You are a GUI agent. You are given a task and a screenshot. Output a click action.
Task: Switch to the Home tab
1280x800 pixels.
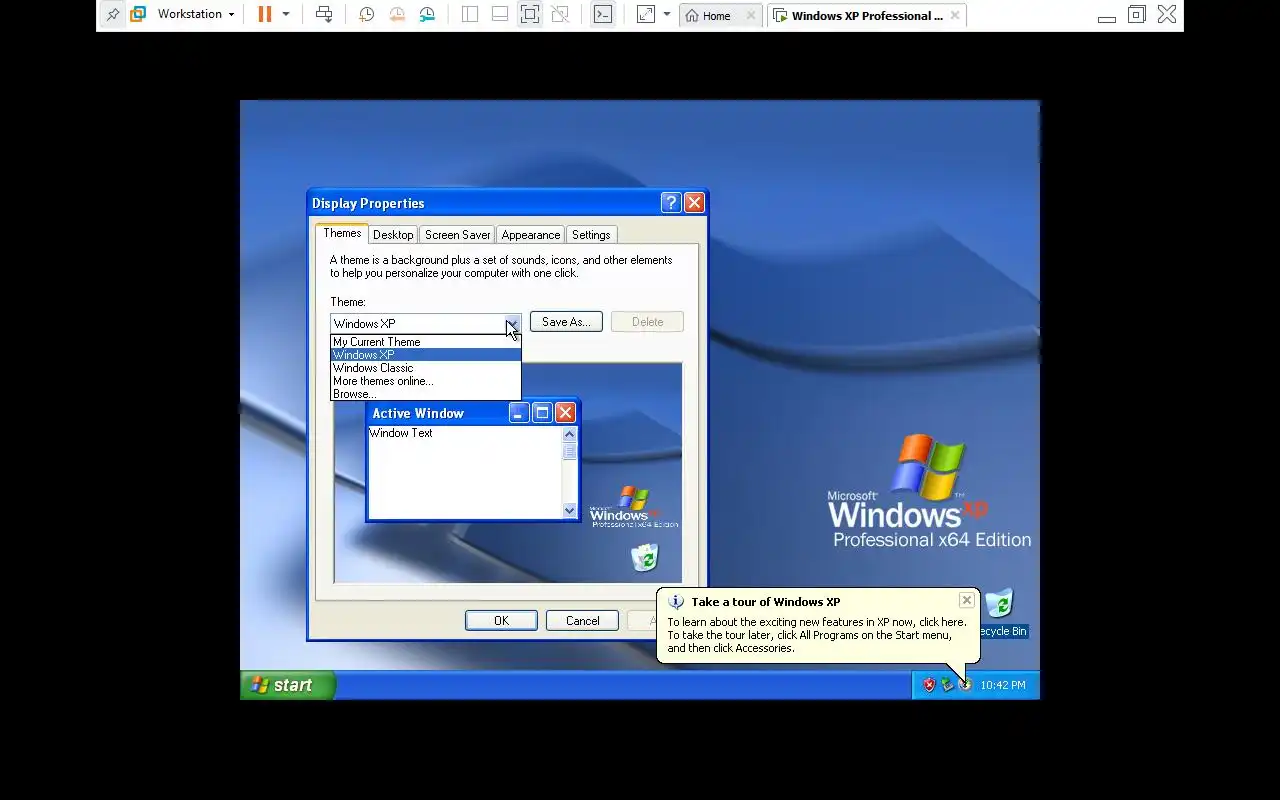[x=709, y=16]
